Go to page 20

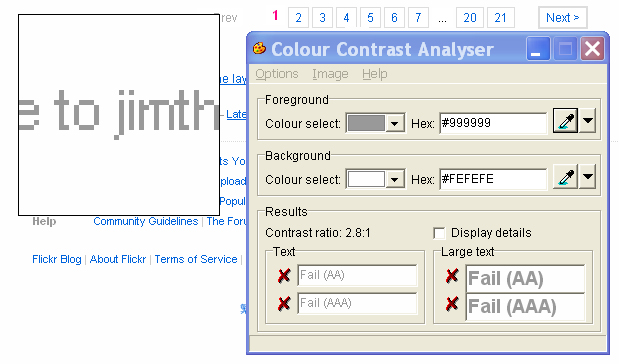tap(470, 18)
